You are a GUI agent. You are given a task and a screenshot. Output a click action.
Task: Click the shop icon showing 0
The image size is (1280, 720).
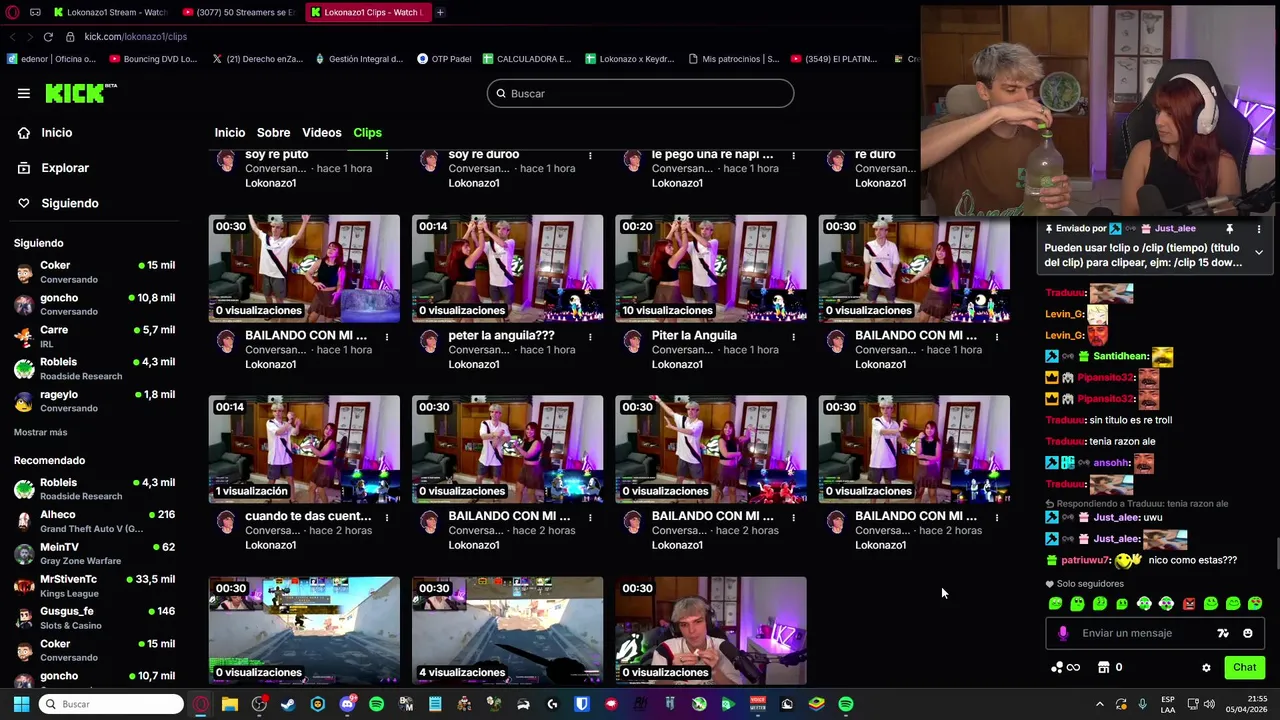[x=1109, y=667]
